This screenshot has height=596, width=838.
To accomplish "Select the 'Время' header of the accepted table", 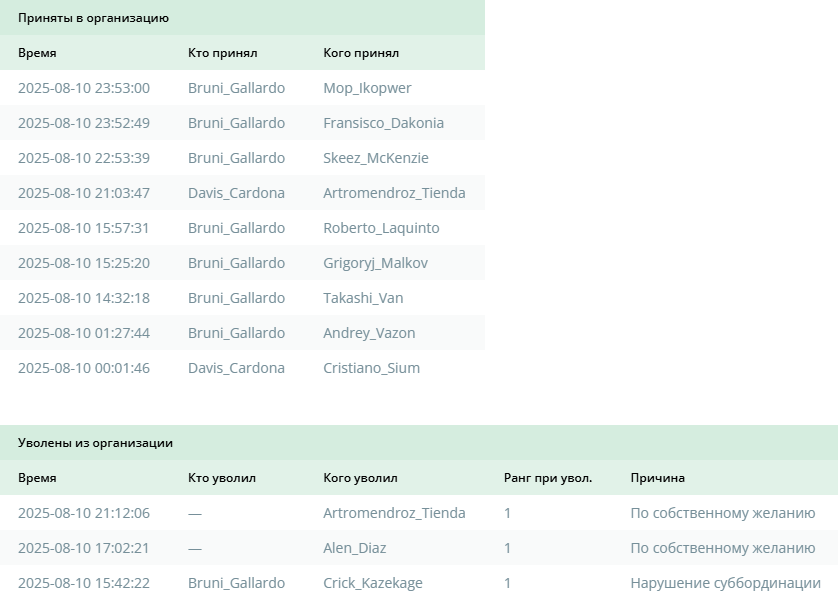I will [37, 53].
